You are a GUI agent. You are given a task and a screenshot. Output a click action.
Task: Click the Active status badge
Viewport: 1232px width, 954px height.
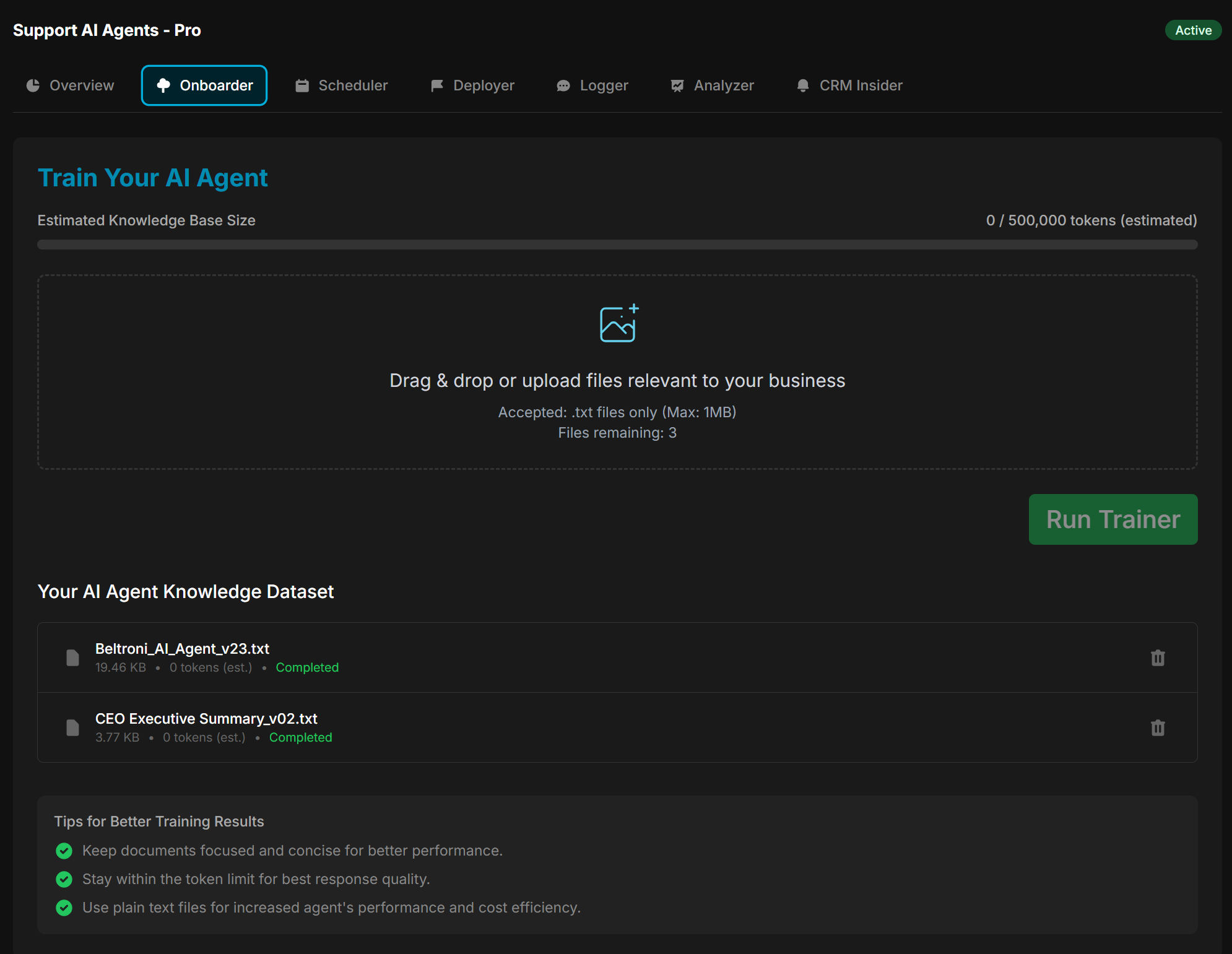[x=1192, y=30]
